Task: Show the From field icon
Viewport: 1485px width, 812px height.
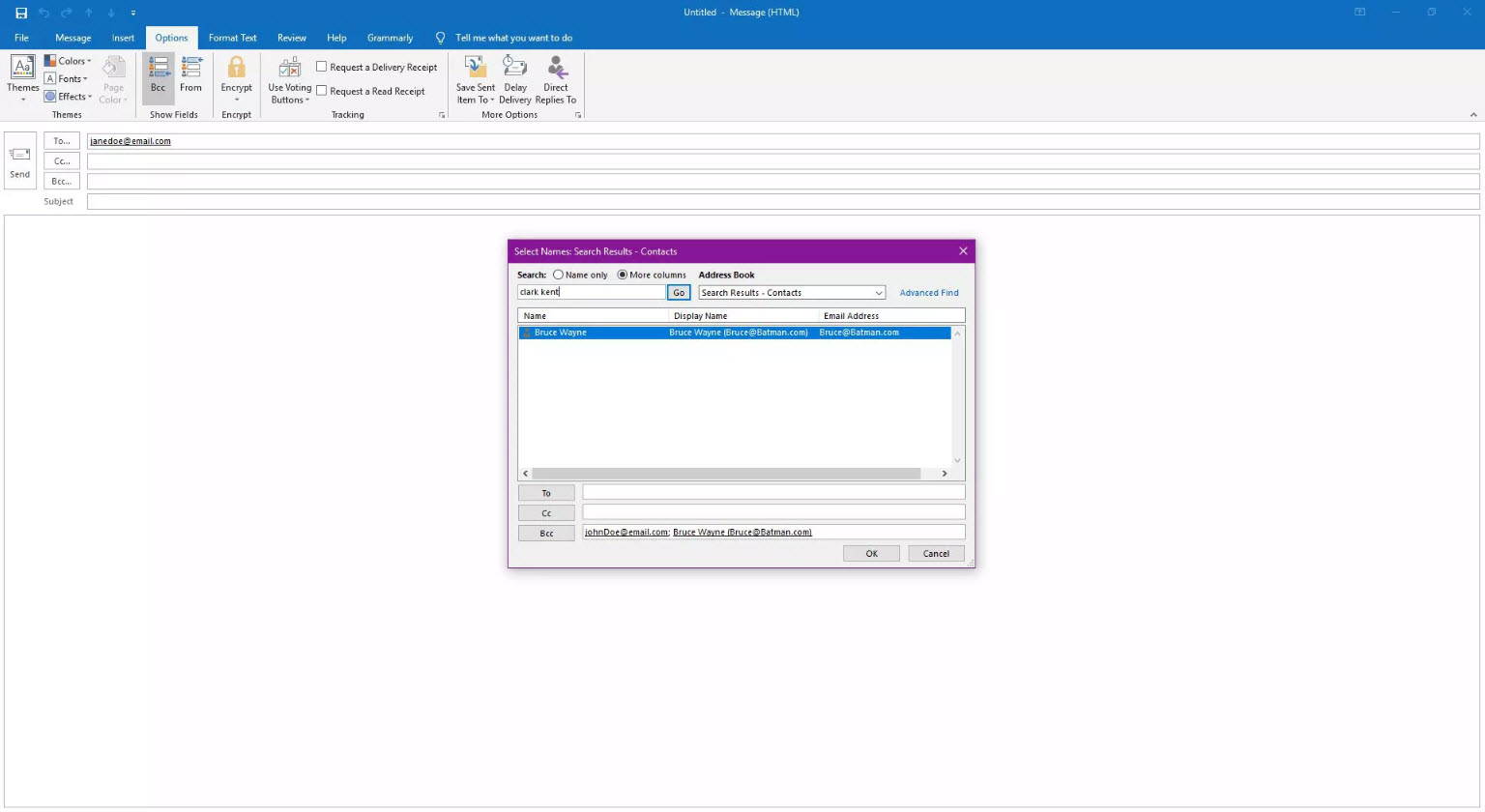Action: [x=191, y=68]
